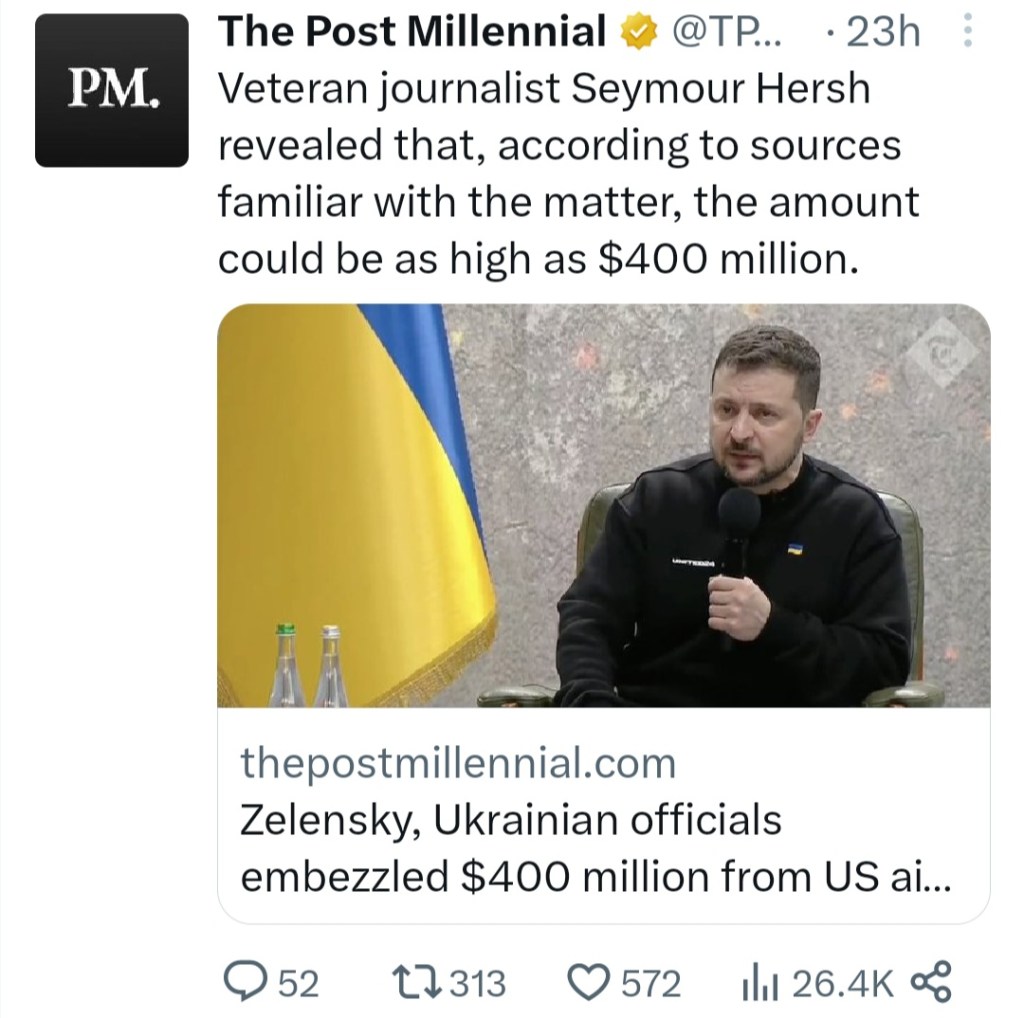Share the post using the share icon

[x=932, y=983]
